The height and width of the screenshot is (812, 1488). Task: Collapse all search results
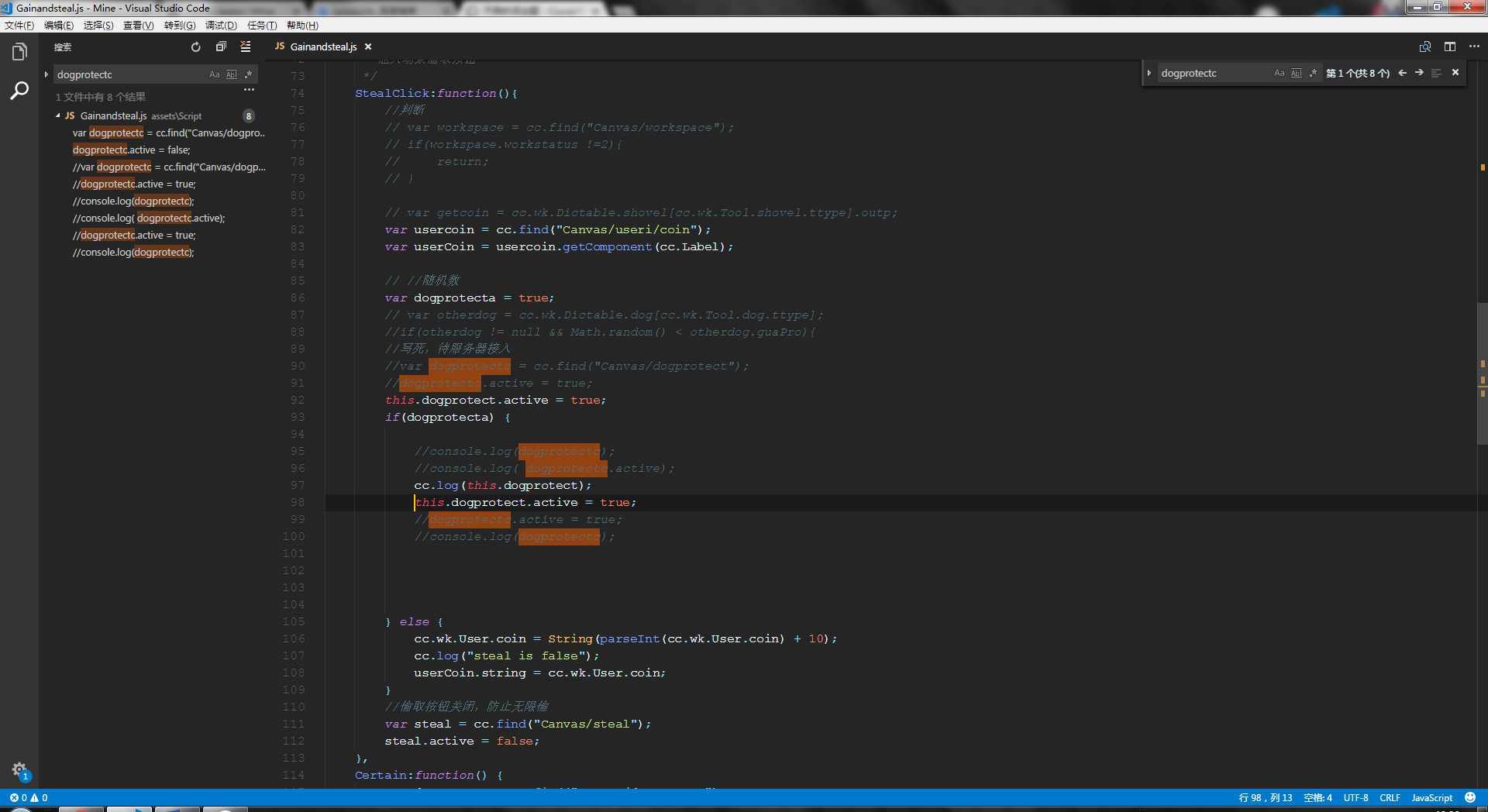pyautogui.click(x=221, y=47)
